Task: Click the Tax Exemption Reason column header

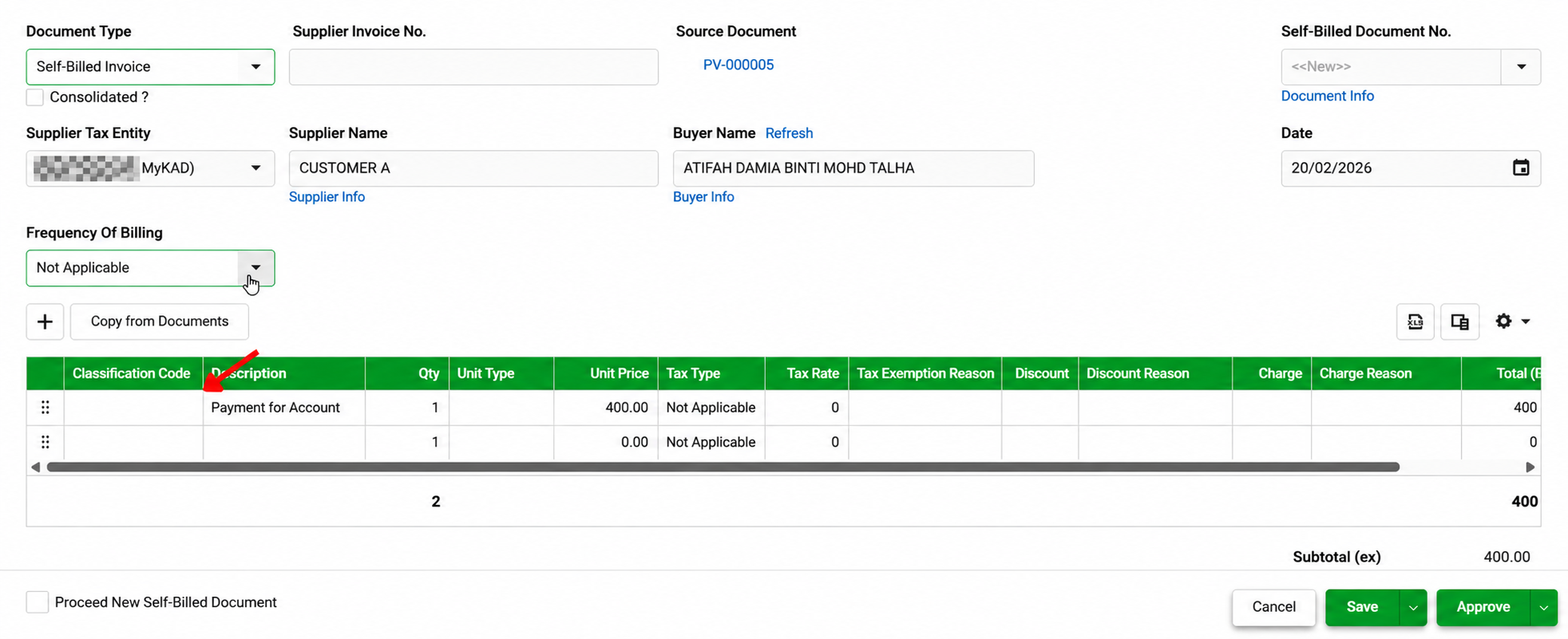Action: click(x=925, y=373)
